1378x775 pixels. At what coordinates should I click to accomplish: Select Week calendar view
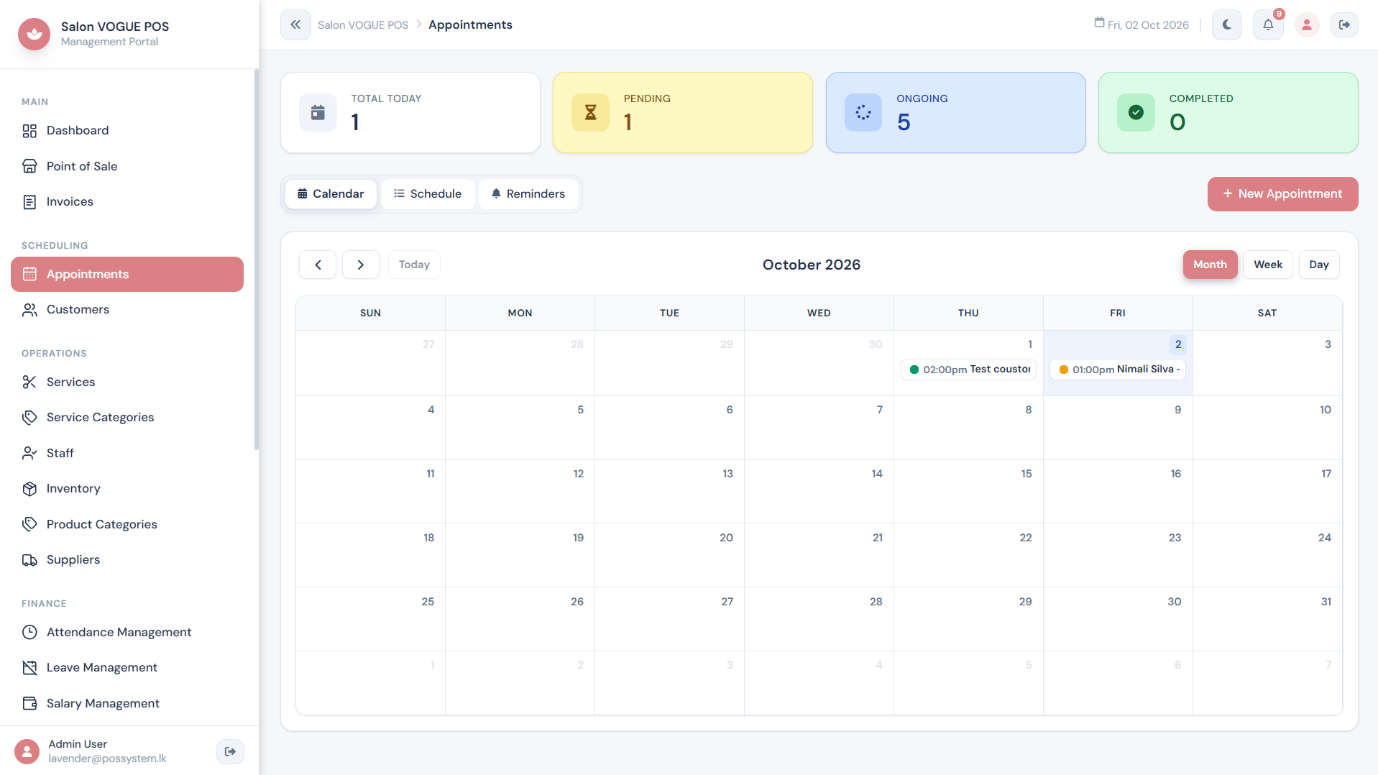pos(1268,265)
